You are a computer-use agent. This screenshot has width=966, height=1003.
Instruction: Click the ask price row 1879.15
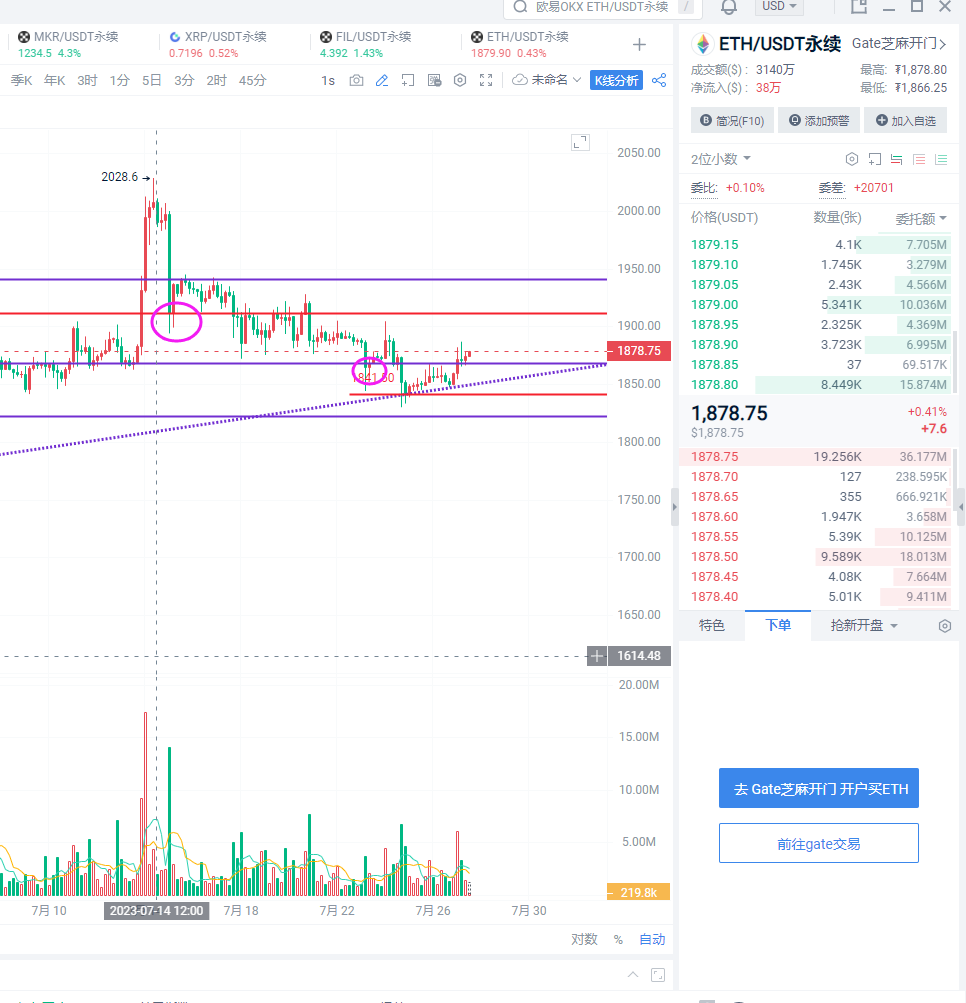pos(819,245)
